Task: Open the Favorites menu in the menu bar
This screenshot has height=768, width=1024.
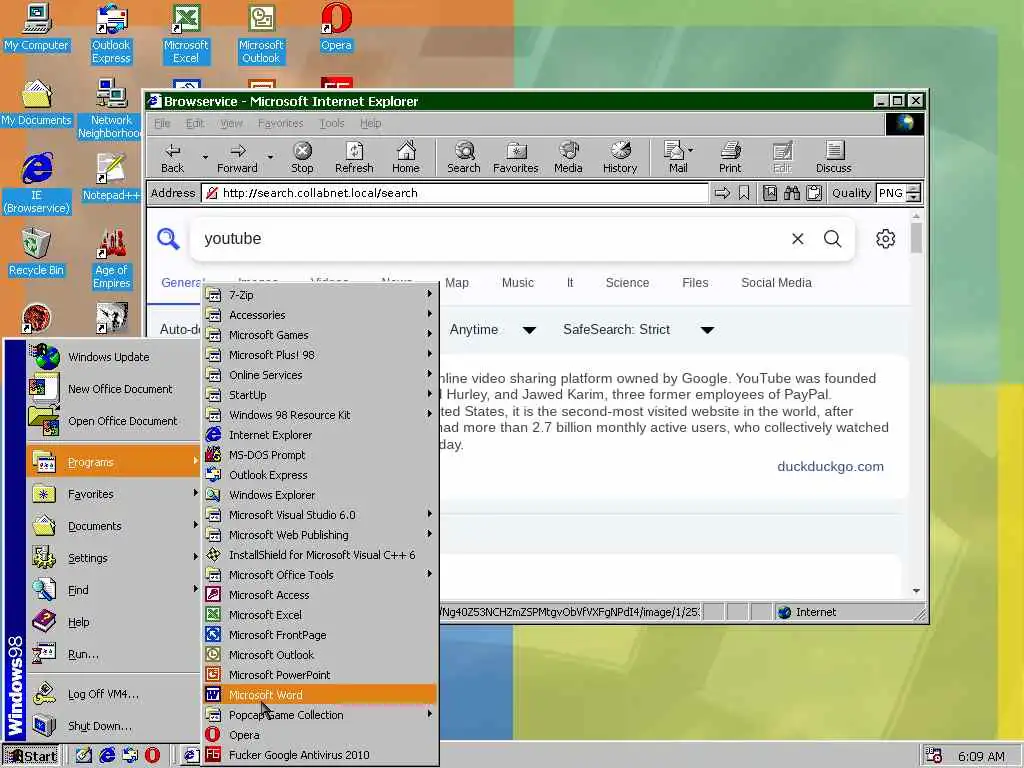Action: [280, 123]
